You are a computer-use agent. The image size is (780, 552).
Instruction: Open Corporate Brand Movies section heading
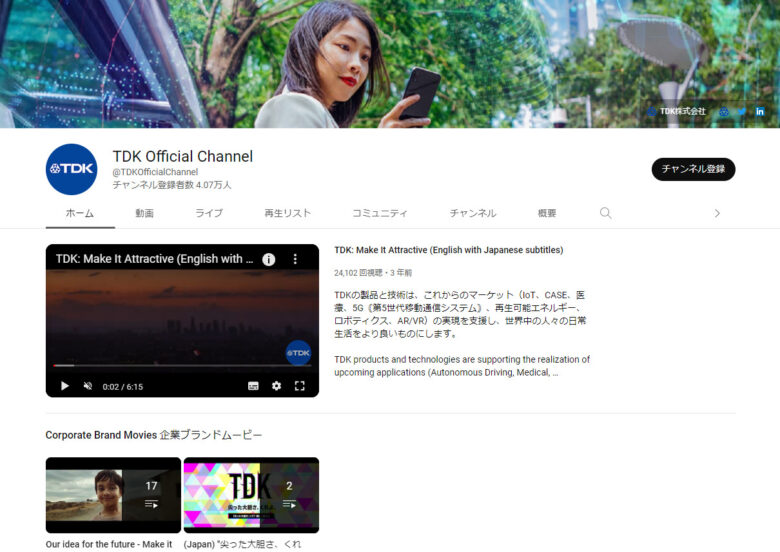[x=154, y=435]
